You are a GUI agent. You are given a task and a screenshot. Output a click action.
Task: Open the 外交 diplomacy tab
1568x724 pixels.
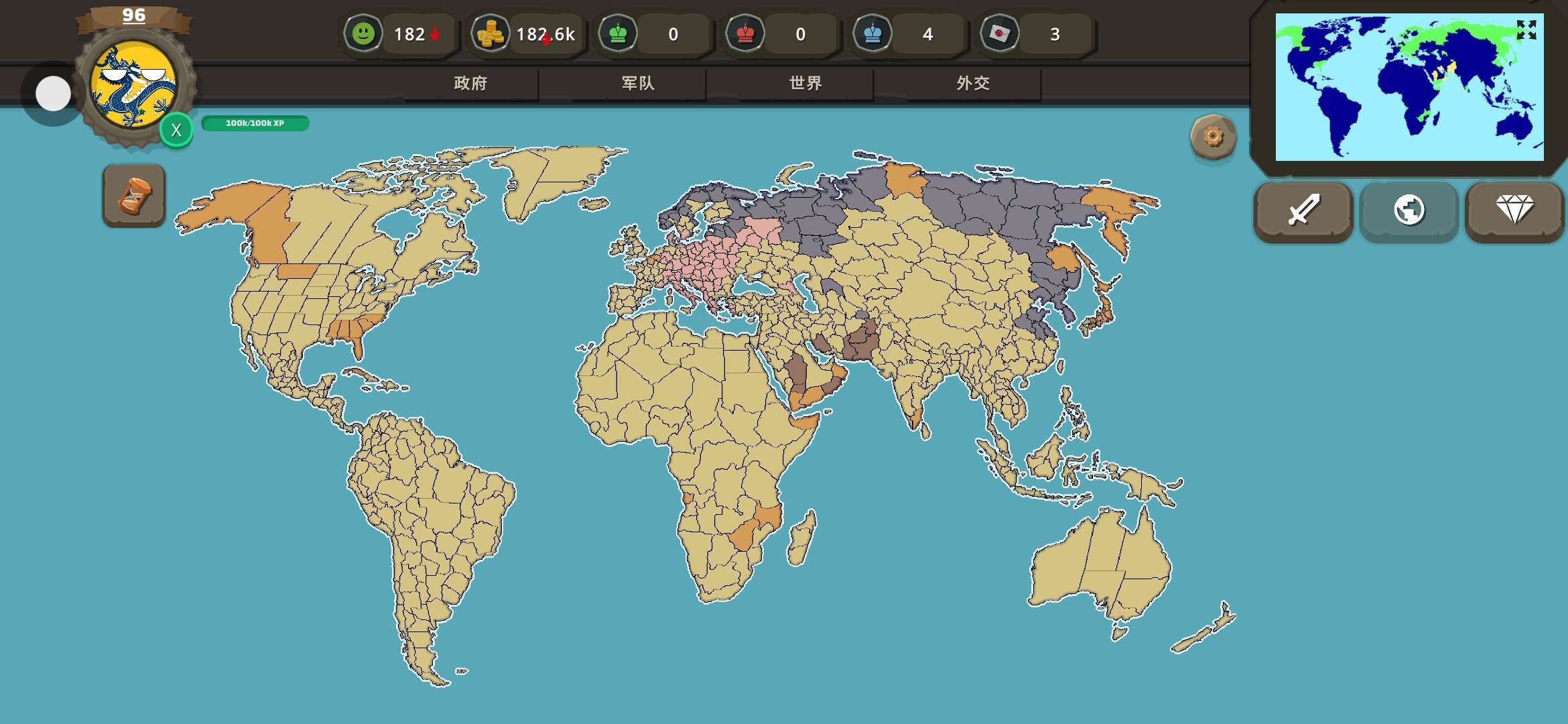[x=973, y=83]
